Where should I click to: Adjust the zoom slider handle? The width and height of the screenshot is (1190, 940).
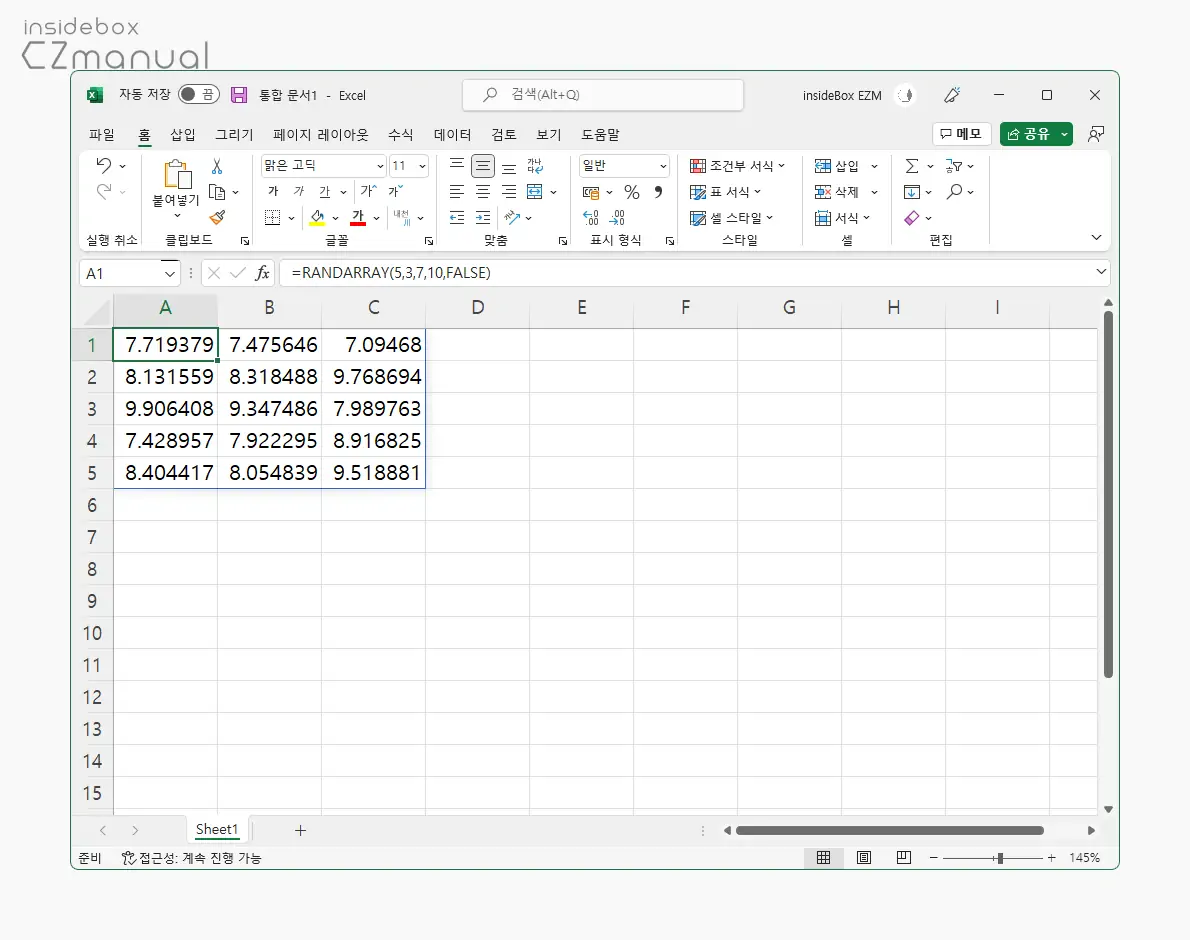pyautogui.click(x=1000, y=858)
